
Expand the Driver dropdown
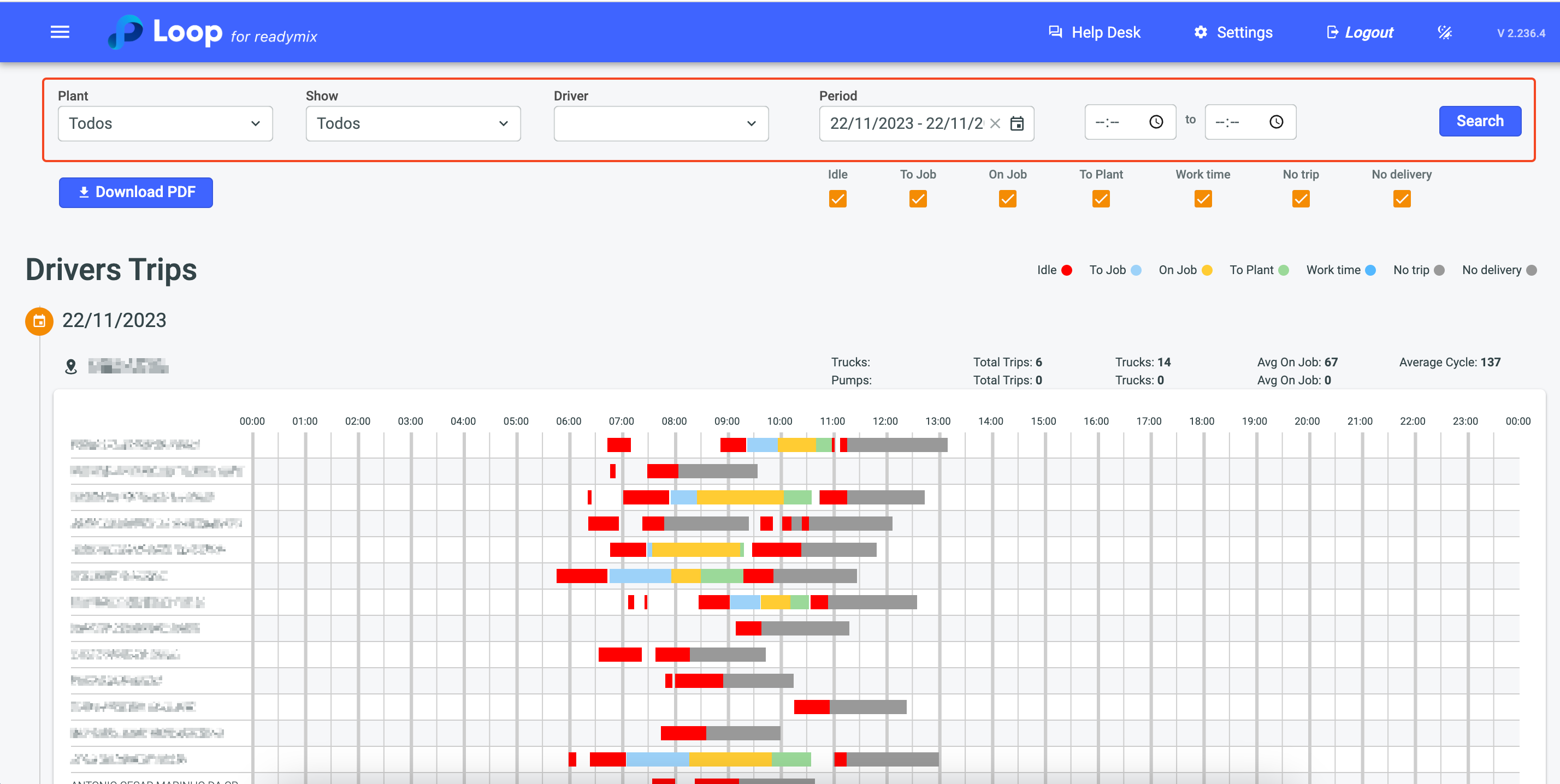pyautogui.click(x=661, y=124)
